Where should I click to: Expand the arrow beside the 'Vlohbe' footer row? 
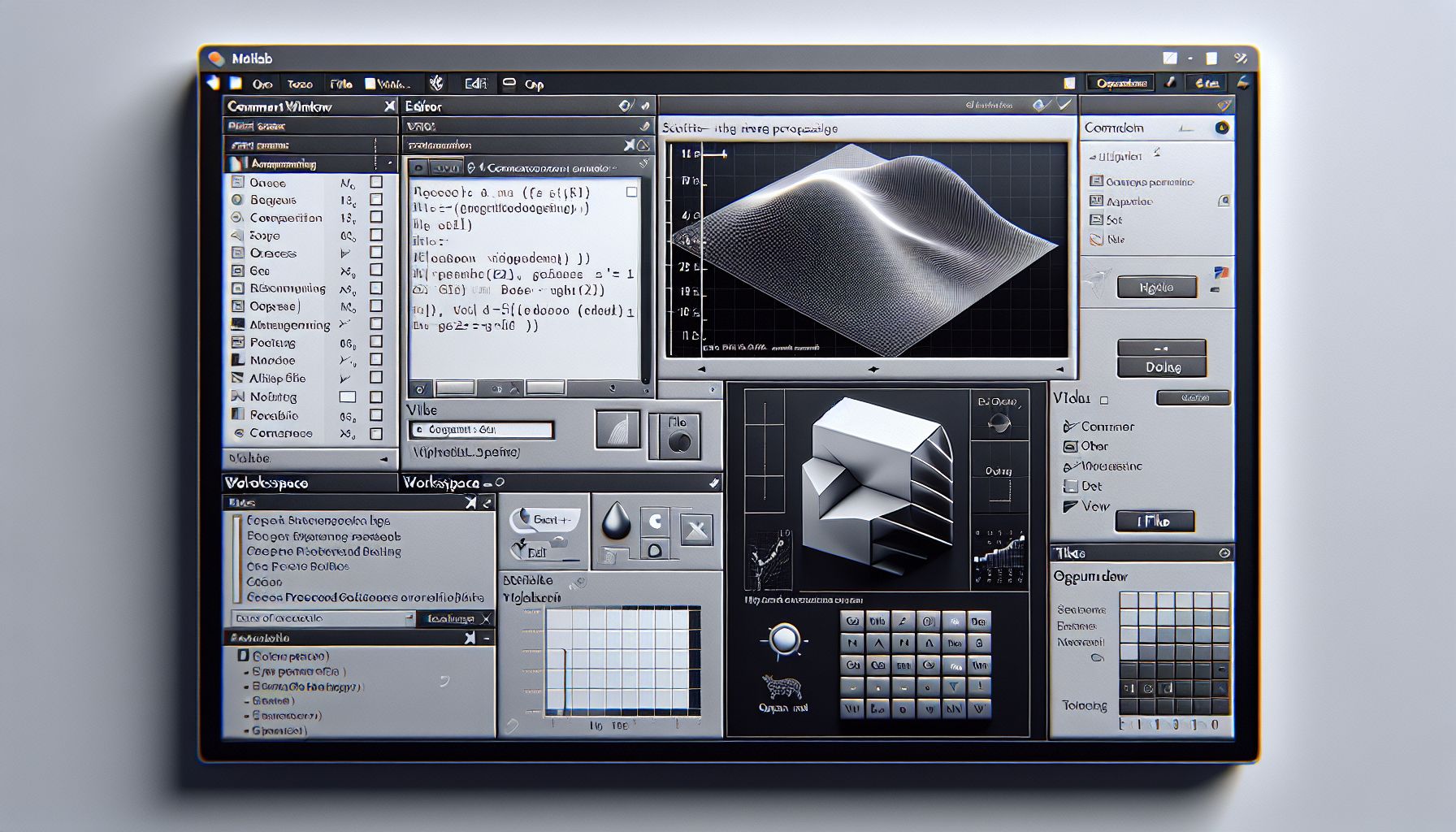point(383,459)
